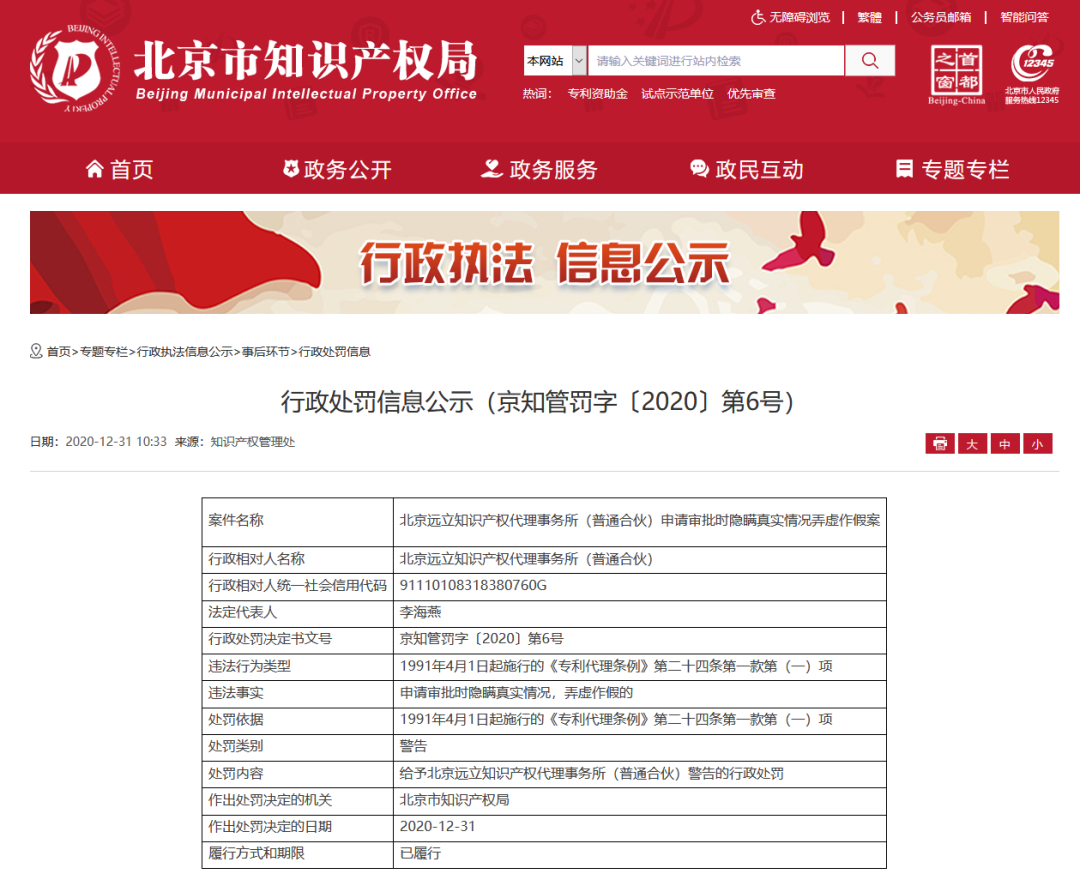Click breadcrumb link 行政处罚信息
This screenshot has height=892, width=1080.
click(334, 352)
